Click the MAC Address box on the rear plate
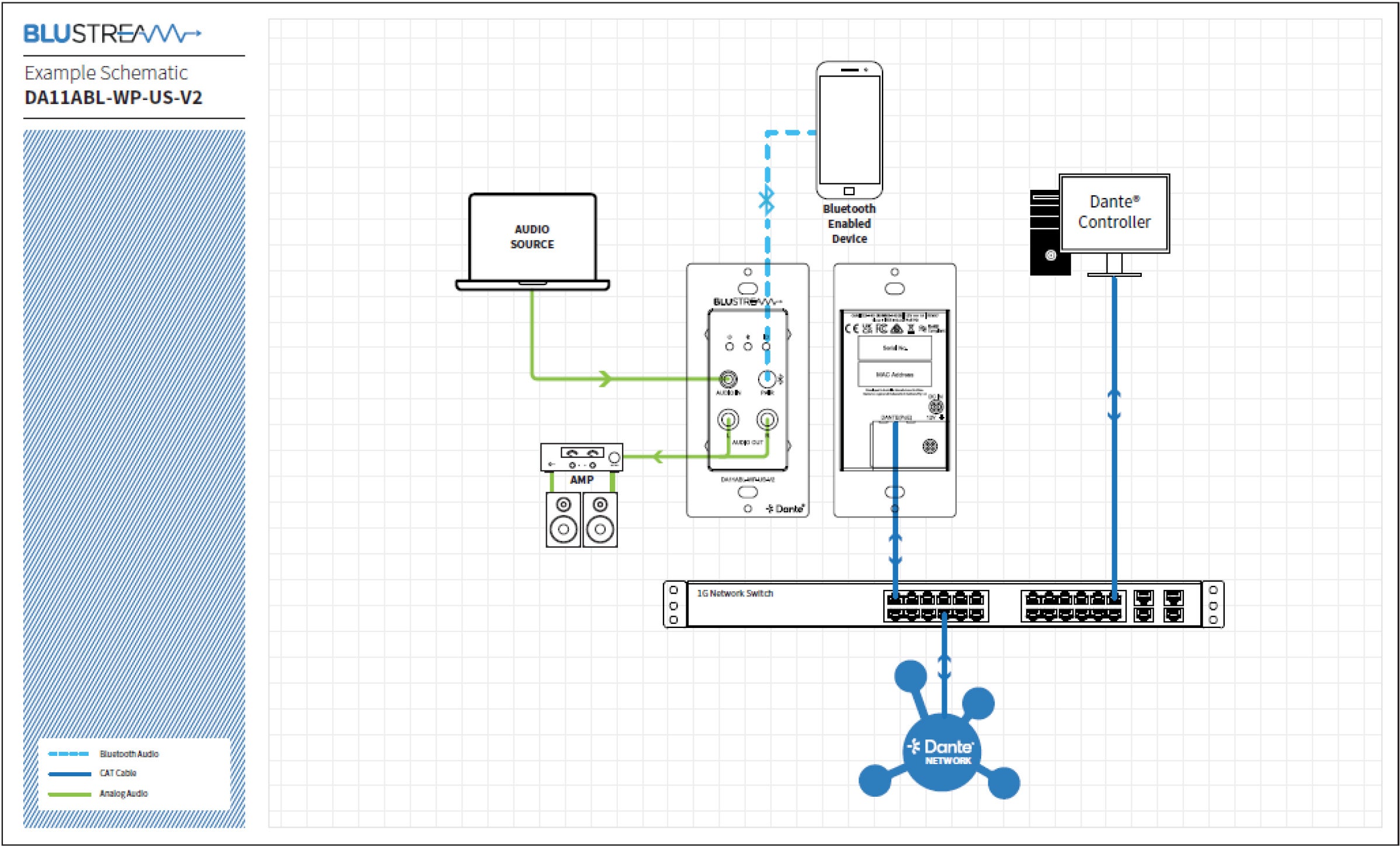 [894, 374]
